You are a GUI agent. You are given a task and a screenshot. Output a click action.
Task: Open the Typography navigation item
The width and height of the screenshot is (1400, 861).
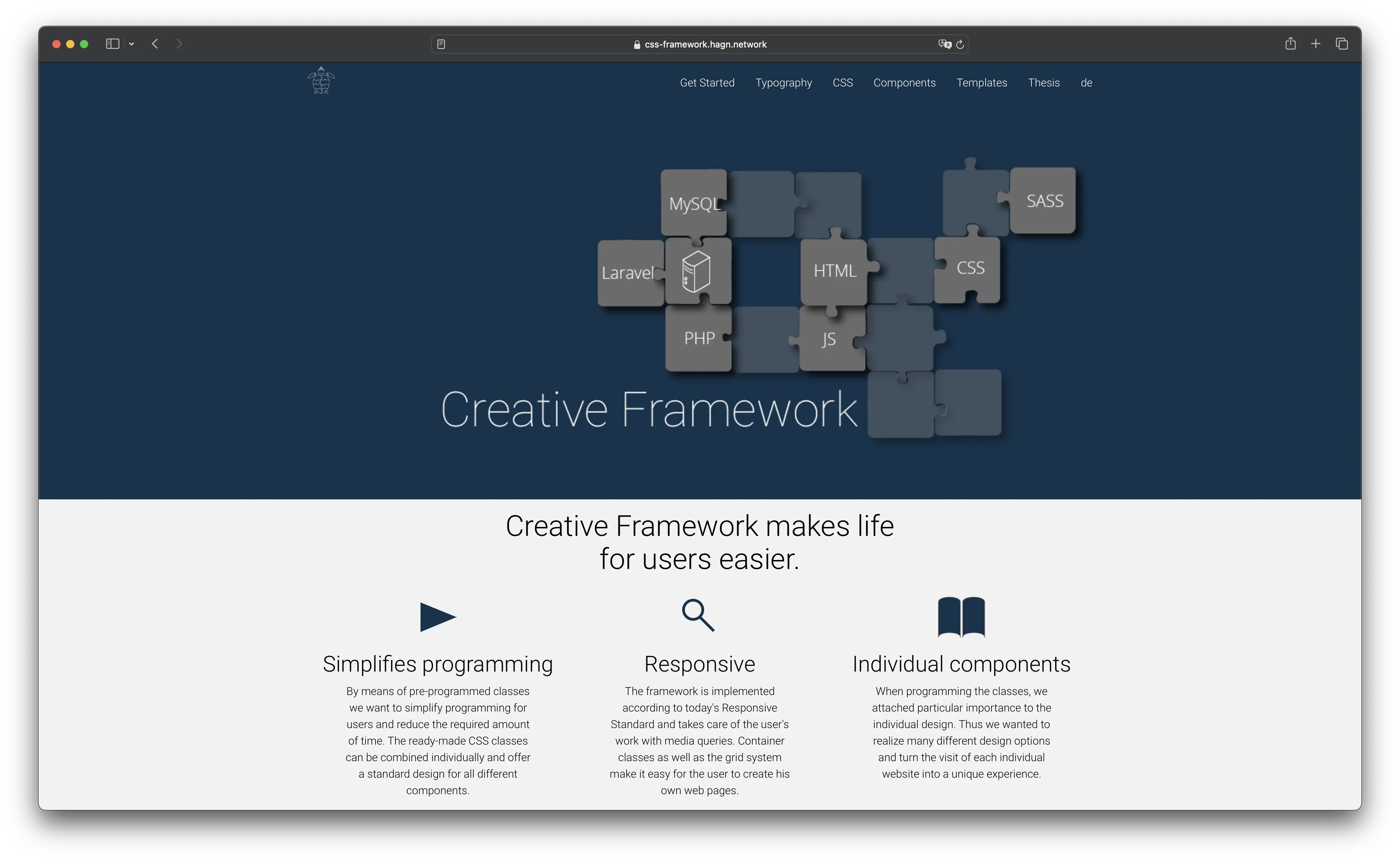pyautogui.click(x=783, y=83)
